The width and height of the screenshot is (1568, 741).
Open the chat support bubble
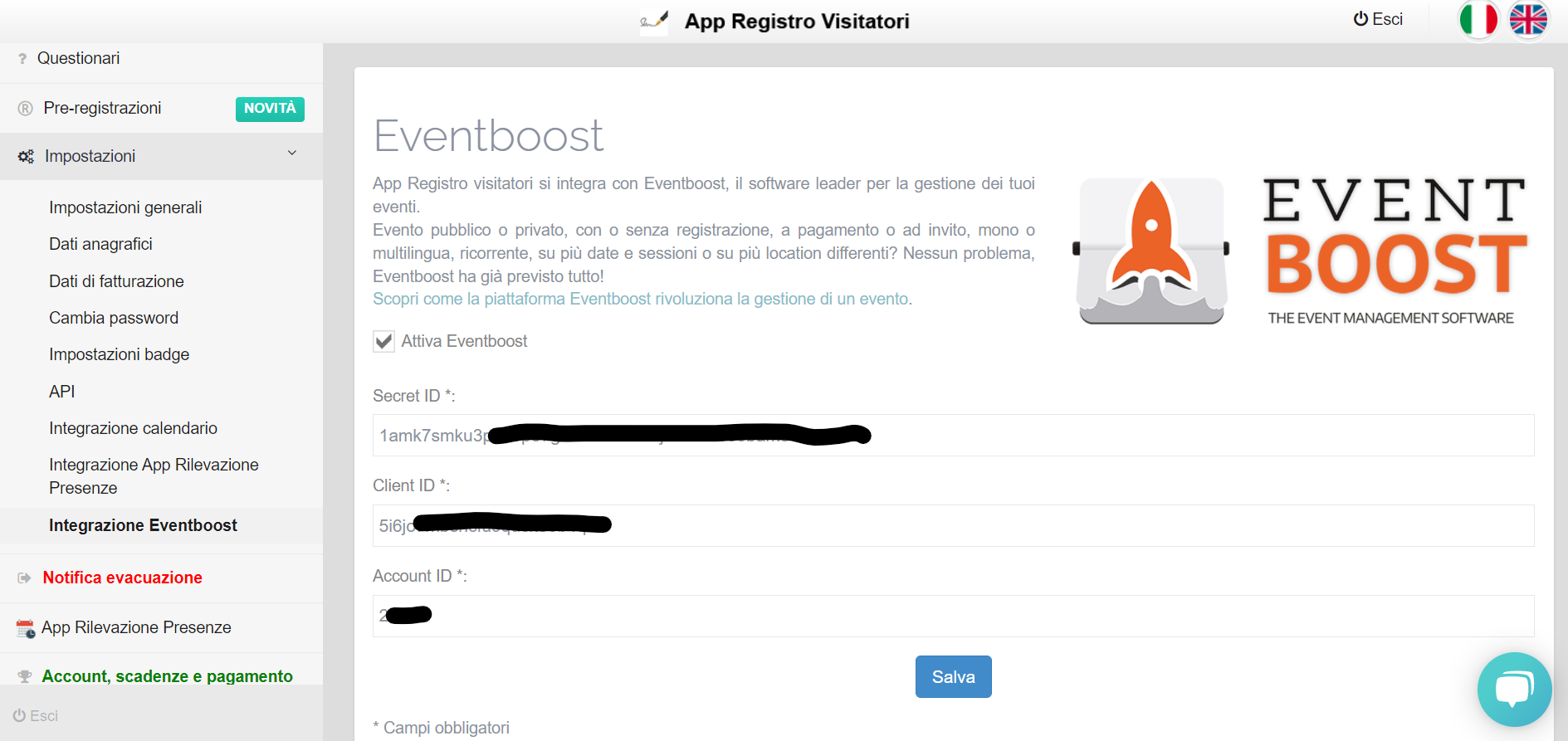(1514, 690)
